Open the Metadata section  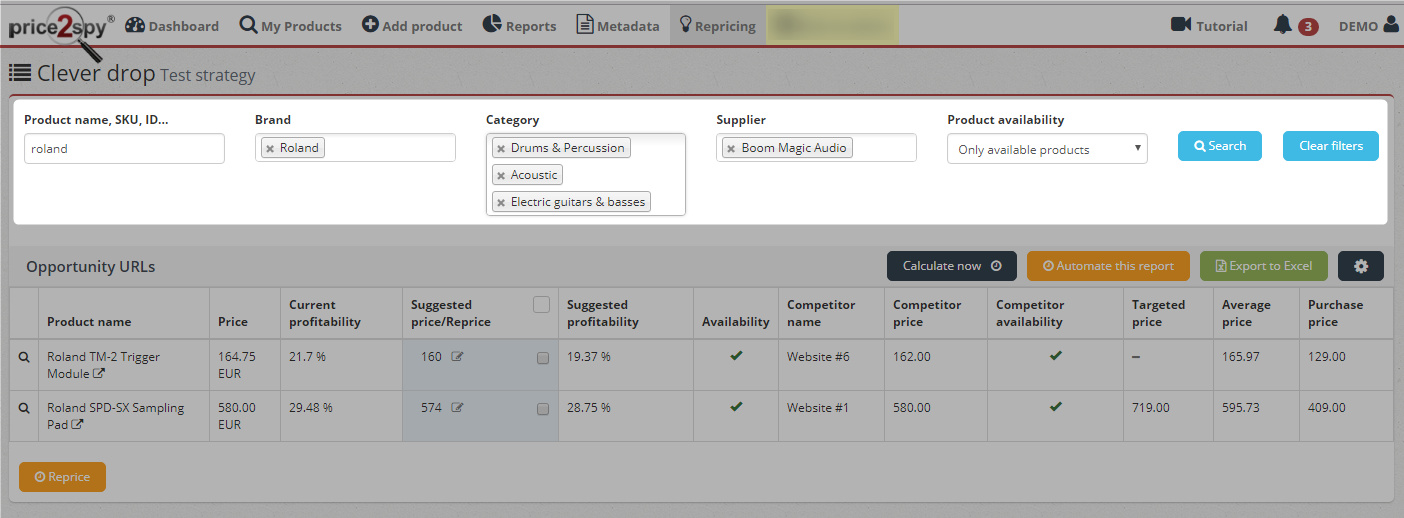pos(618,25)
